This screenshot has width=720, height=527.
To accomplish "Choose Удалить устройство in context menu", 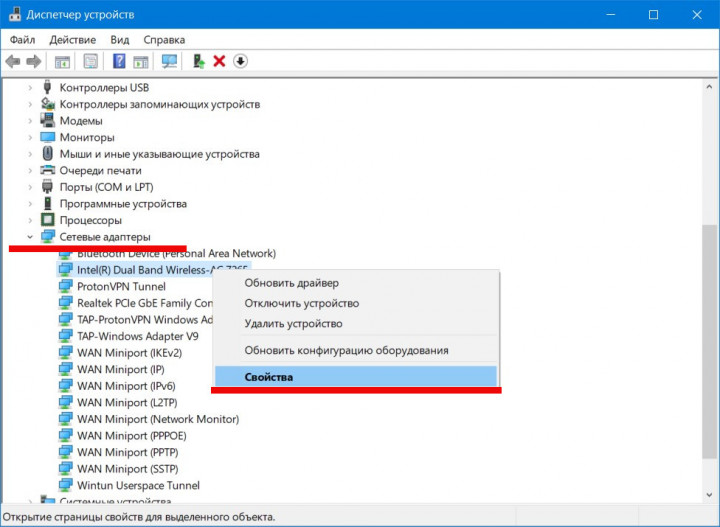I will [x=293, y=323].
